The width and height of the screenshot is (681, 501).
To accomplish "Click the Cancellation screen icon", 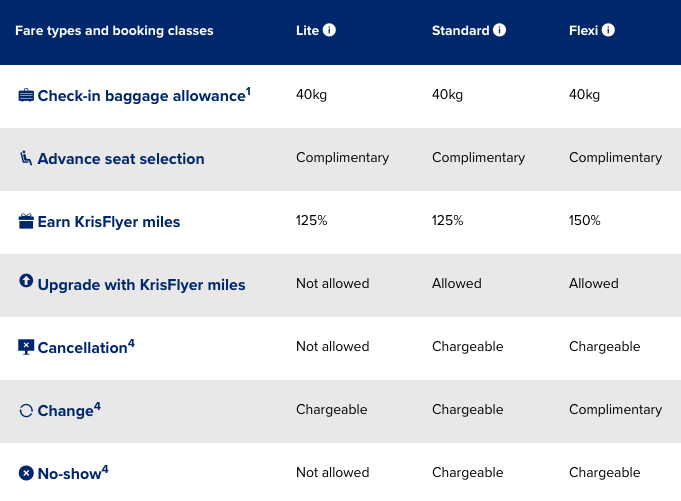I will 26,346.
